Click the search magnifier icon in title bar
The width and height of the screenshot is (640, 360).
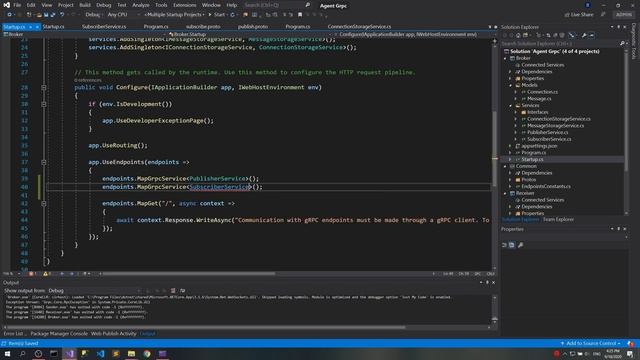pos(308,5)
